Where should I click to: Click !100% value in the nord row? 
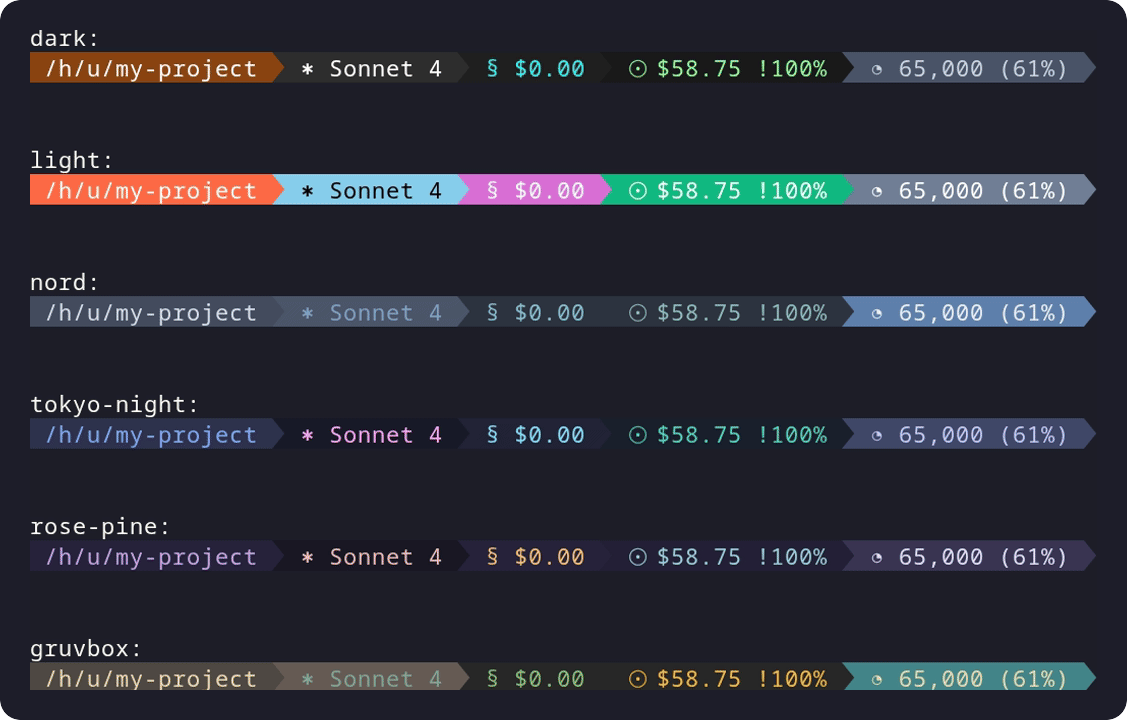793,313
